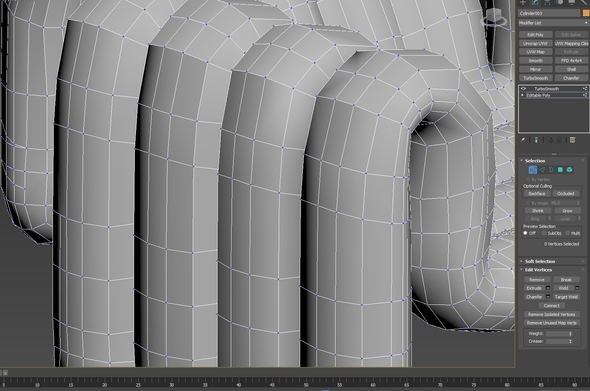Open Extrude vertex settings box

pyautogui.click(x=548, y=288)
